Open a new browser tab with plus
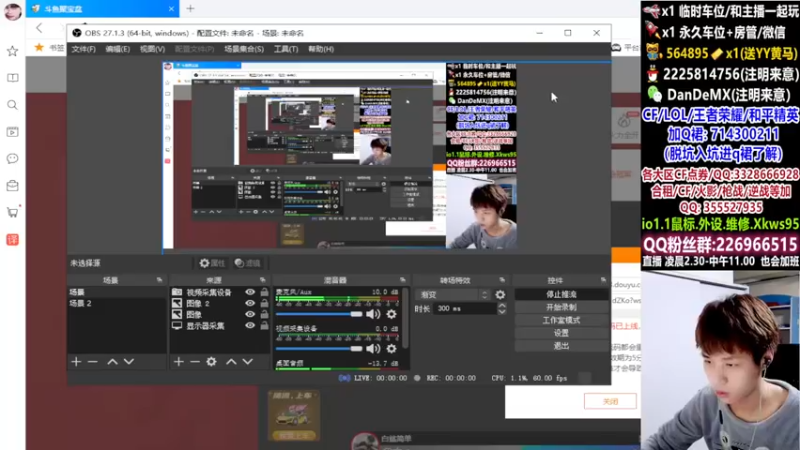Screen dimensions: 800x450 click(190, 8)
